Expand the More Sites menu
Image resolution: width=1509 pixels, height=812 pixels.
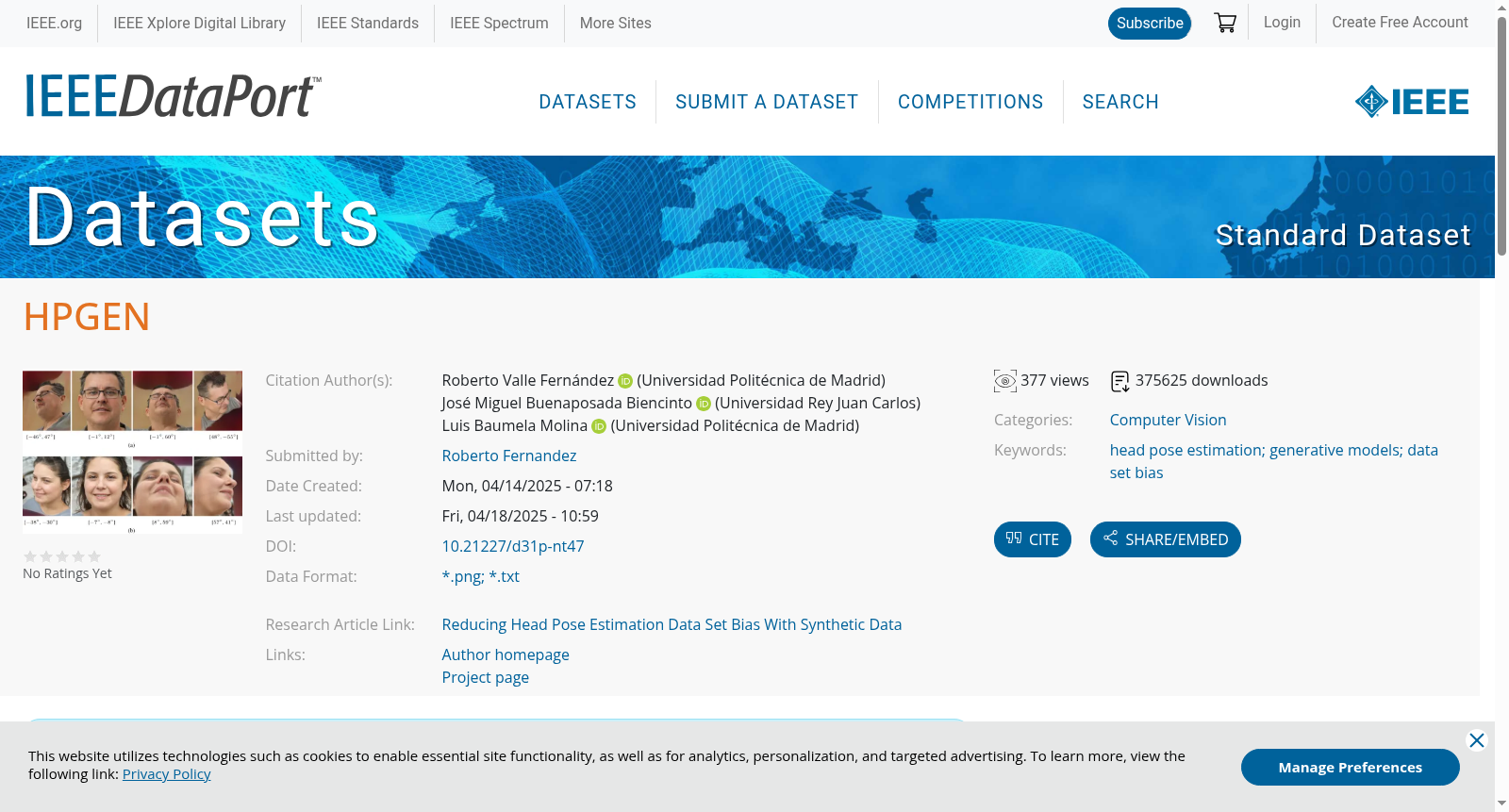click(615, 23)
